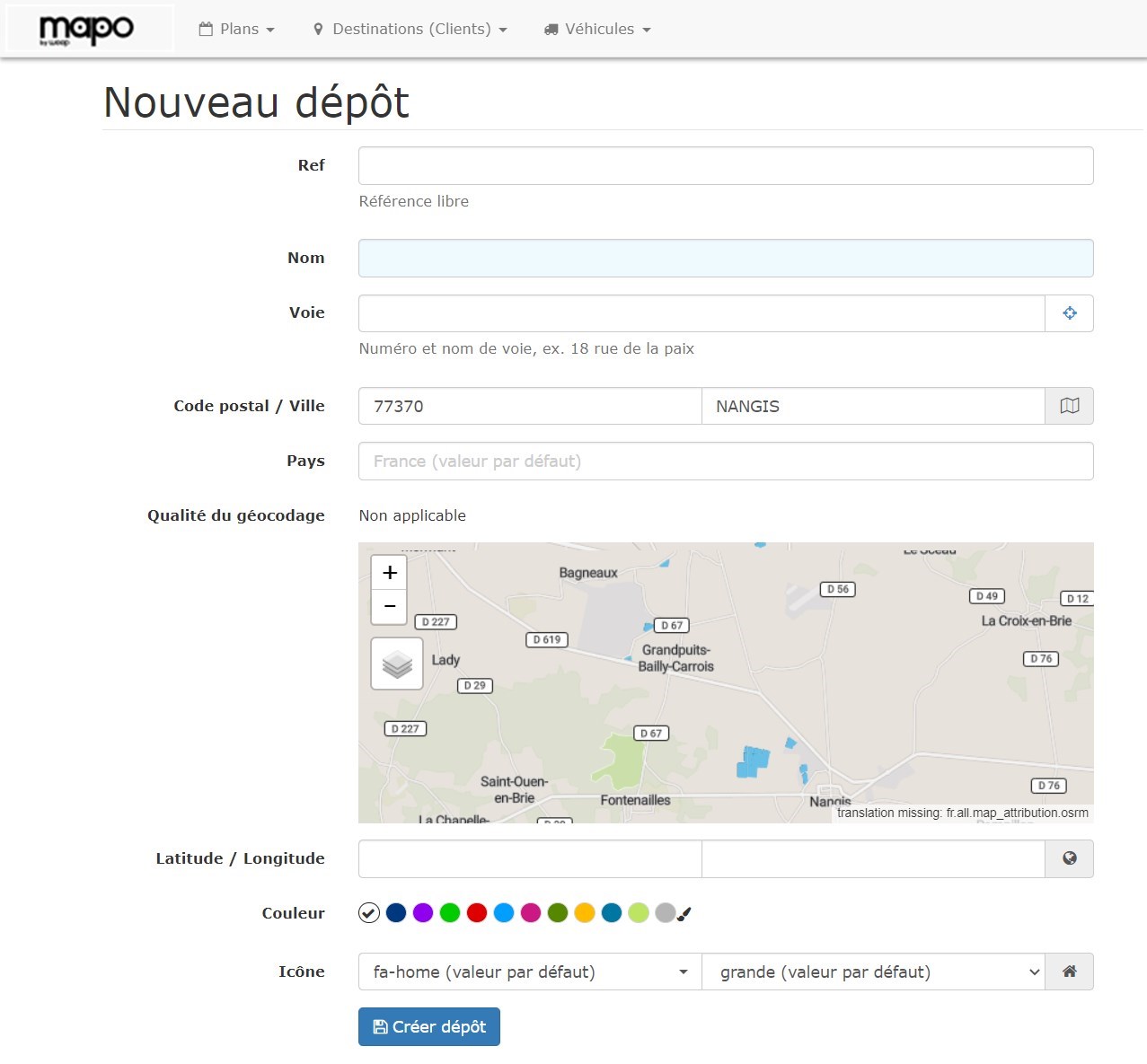Click the globe icon beside Latitude / Longitude

click(1069, 858)
